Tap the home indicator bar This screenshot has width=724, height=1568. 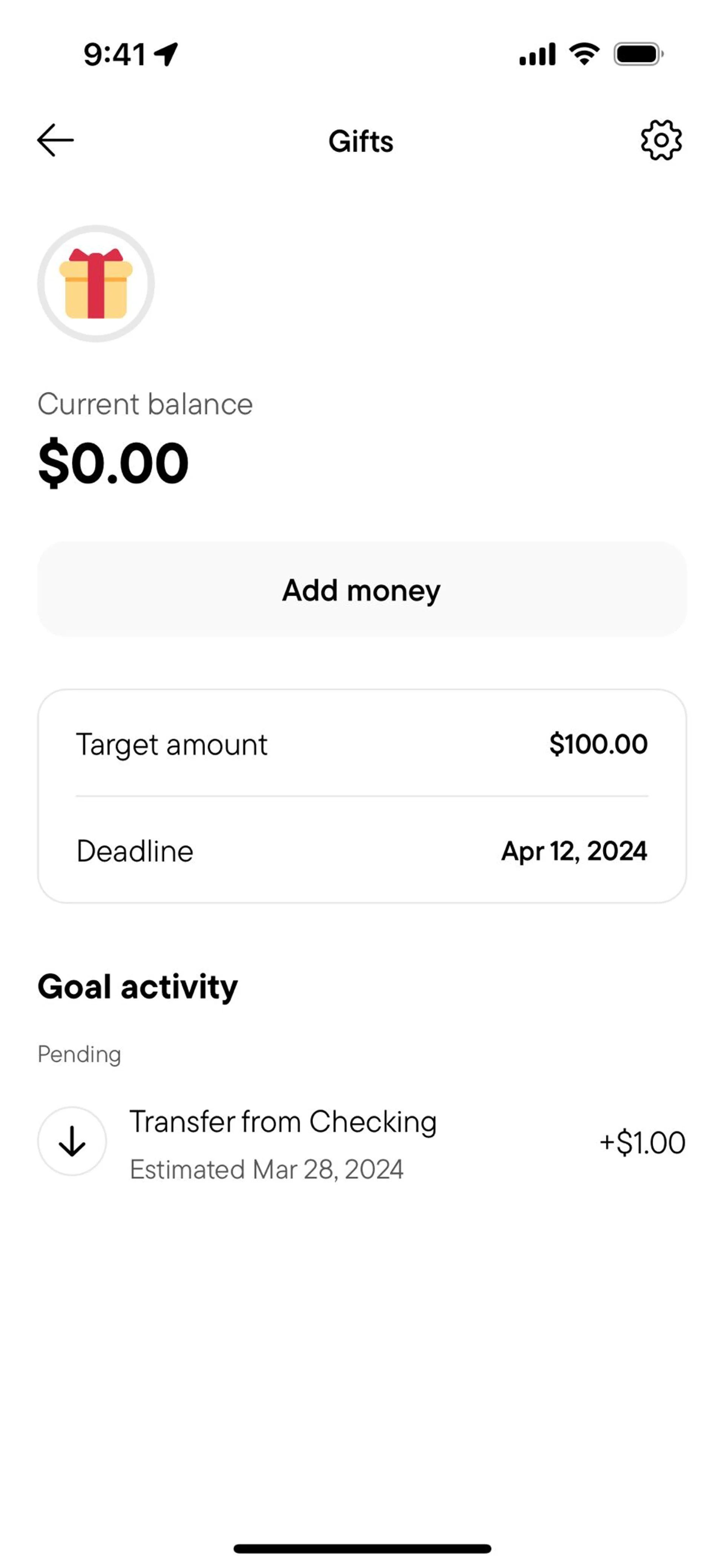point(362,1548)
